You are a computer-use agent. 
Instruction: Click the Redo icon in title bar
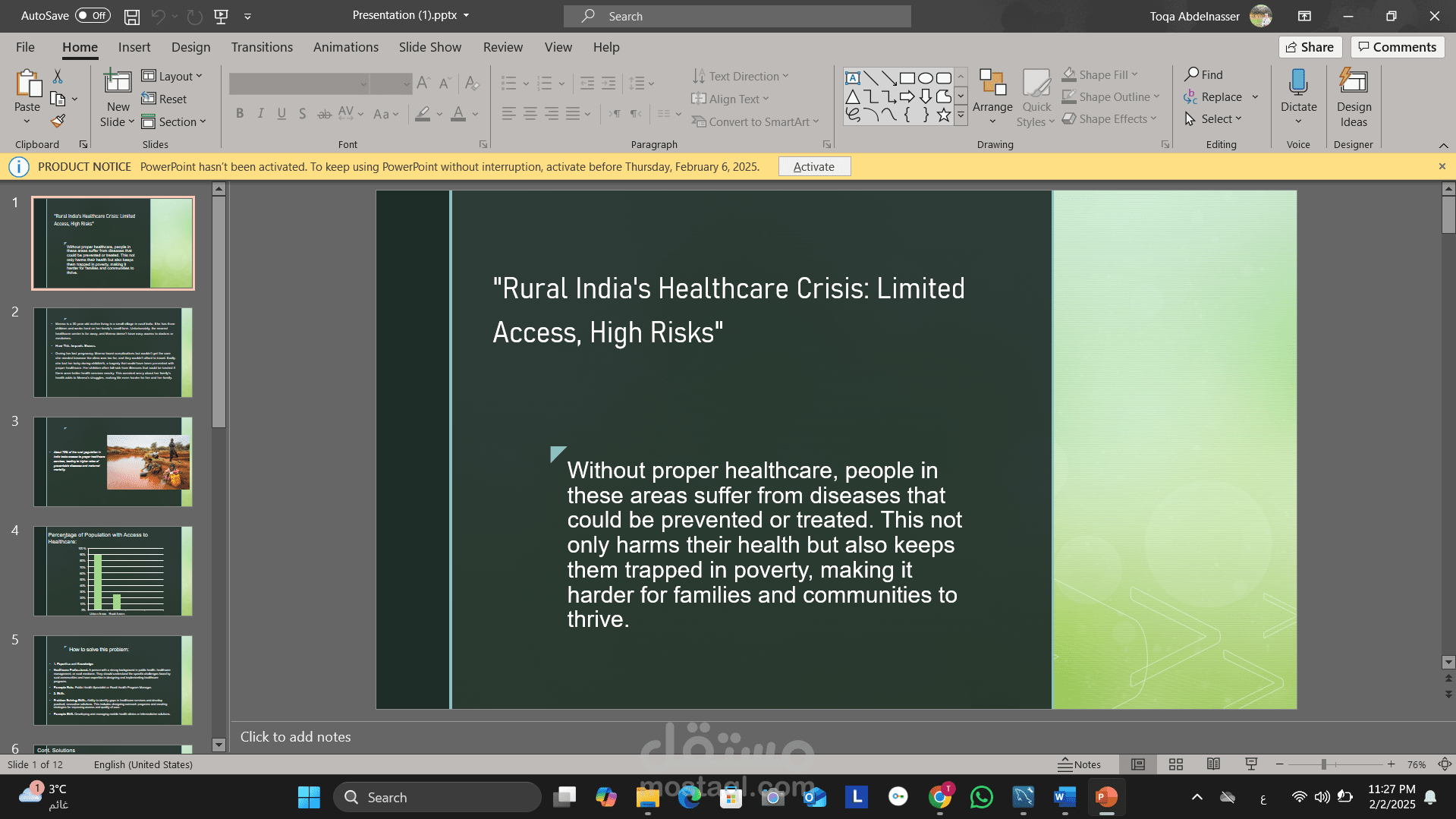coord(195,16)
